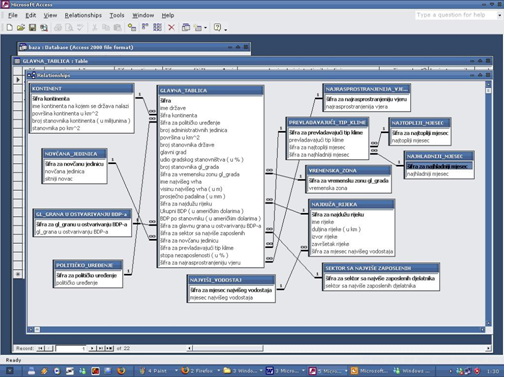The image size is (505, 378).
Task: Save the relationships layout with the floppy icon
Action: click(32, 28)
